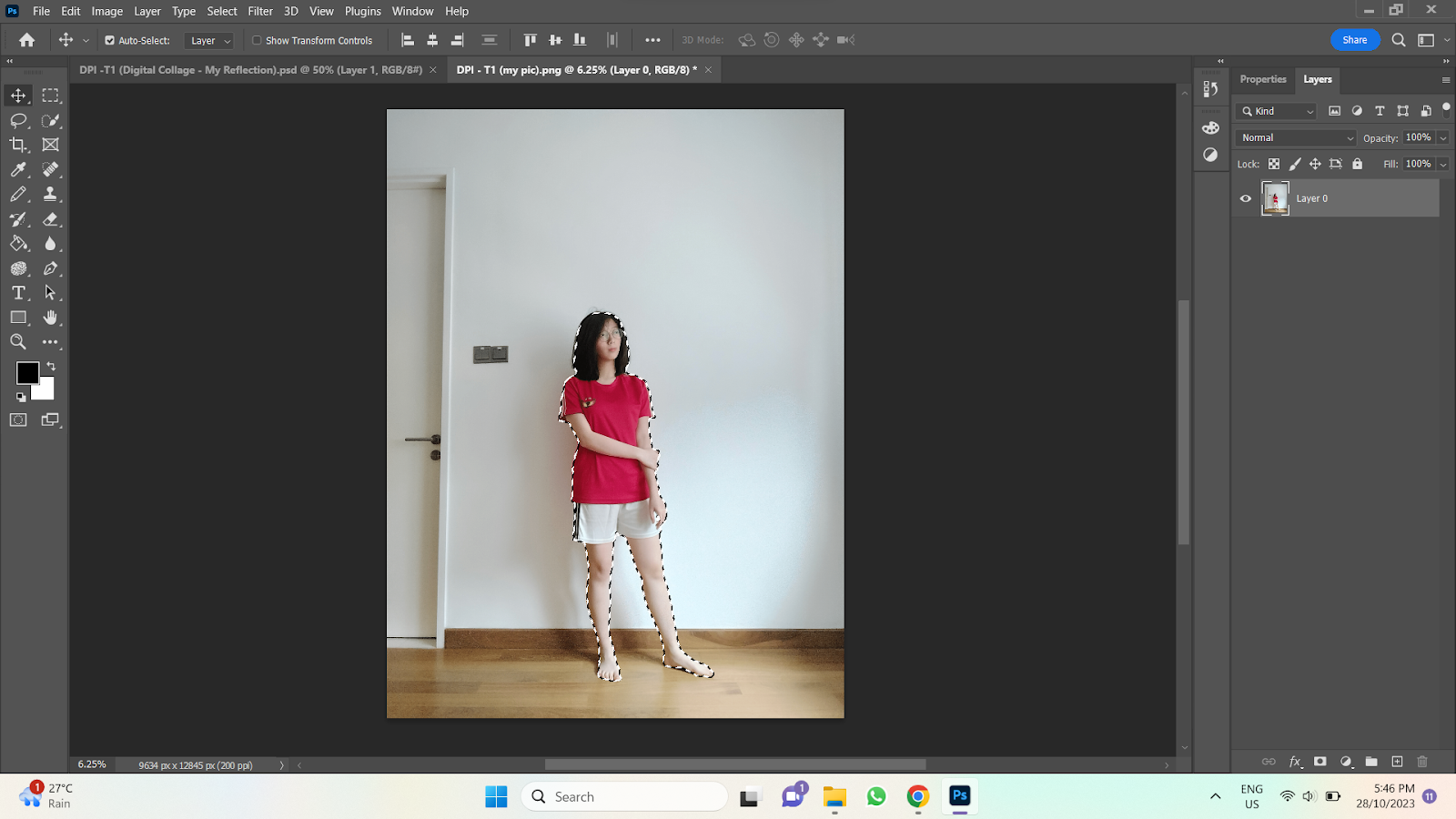Select the Paint Bucket tool
This screenshot has height=819, width=1456.
pos(18,244)
